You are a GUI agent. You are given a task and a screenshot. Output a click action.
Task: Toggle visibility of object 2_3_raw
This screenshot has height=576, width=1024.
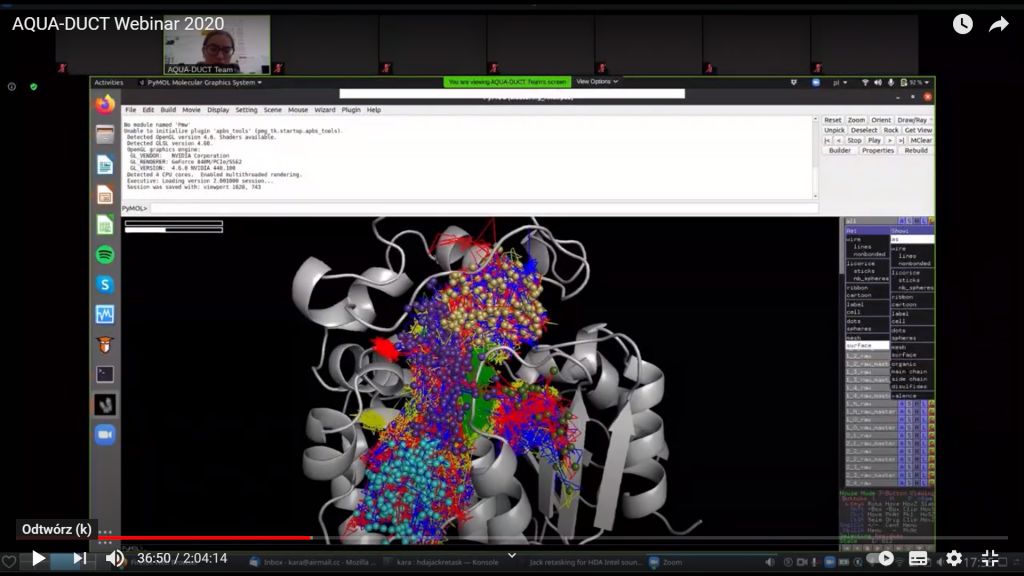pyautogui.click(x=872, y=467)
